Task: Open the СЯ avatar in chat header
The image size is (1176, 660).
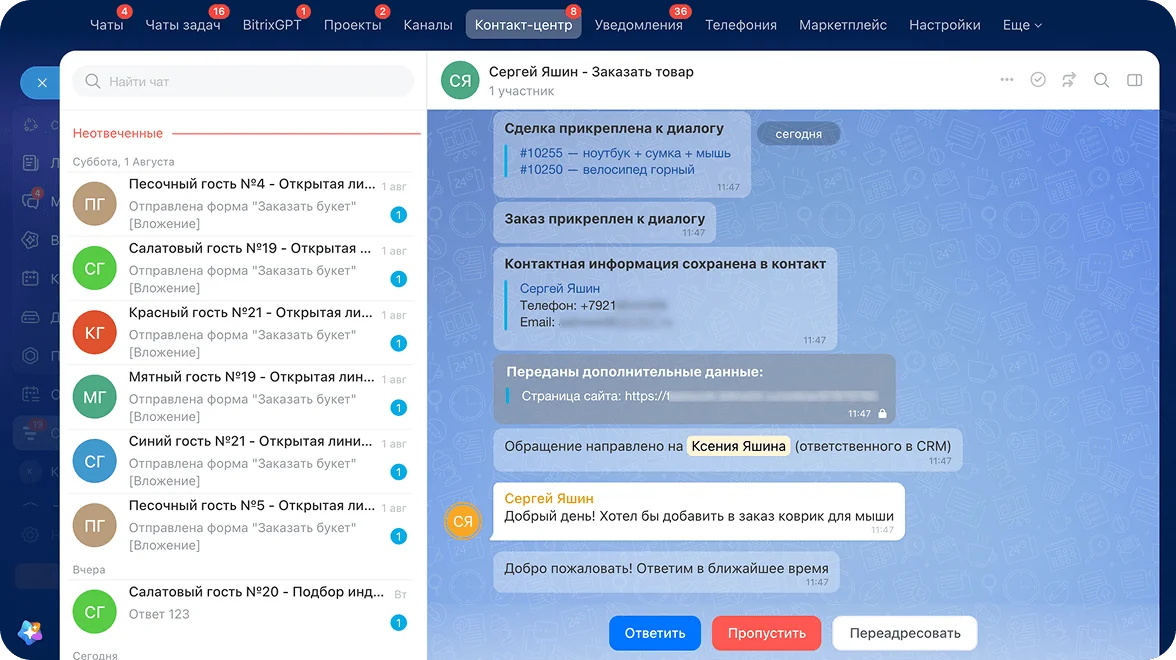Action: click(460, 80)
